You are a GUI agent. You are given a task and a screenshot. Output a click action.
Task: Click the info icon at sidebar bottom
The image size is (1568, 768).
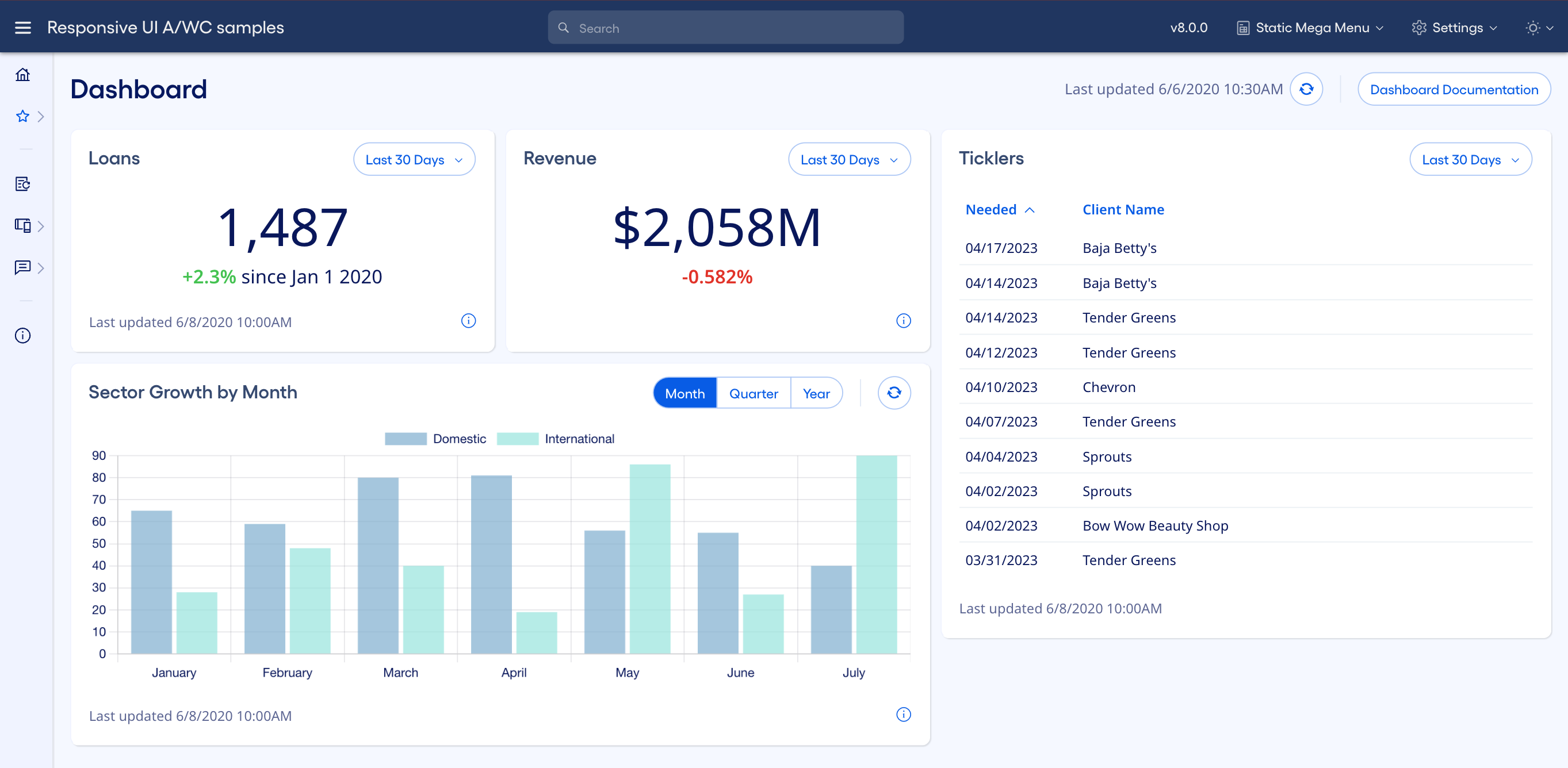pyautogui.click(x=22, y=335)
